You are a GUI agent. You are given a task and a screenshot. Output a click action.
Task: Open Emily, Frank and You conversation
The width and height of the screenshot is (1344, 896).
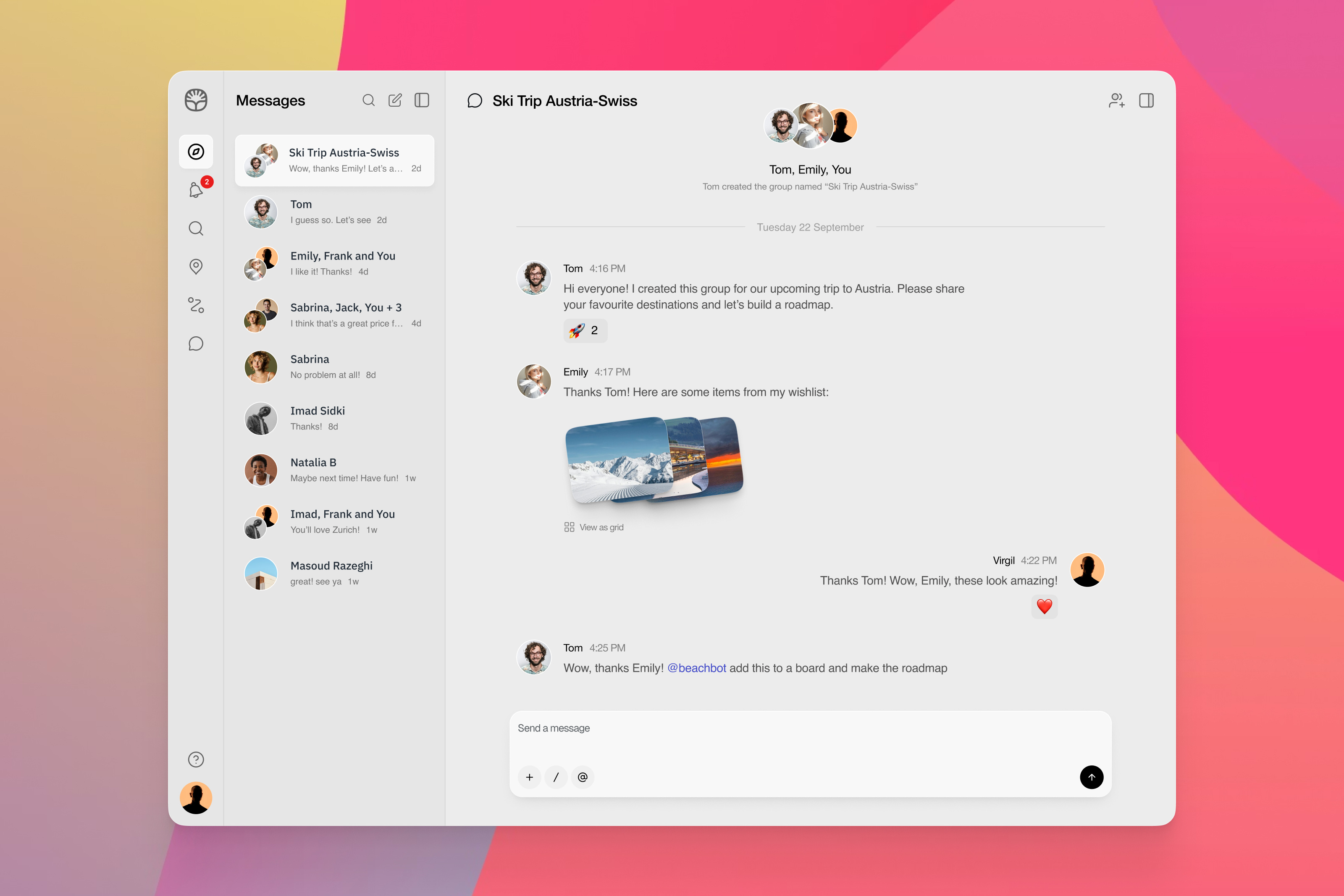(335, 263)
